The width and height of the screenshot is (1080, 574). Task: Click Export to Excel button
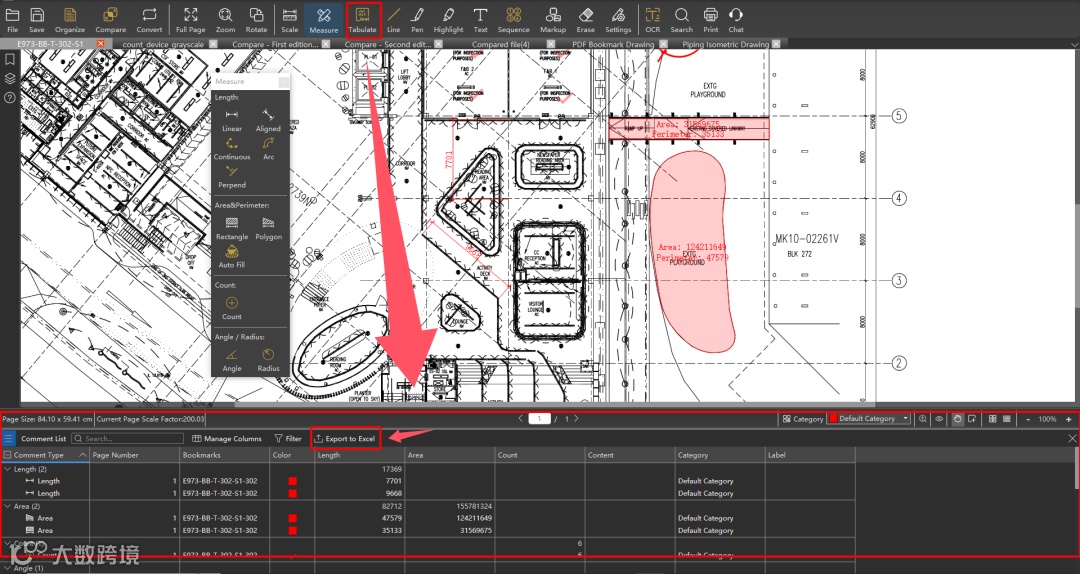pos(345,438)
